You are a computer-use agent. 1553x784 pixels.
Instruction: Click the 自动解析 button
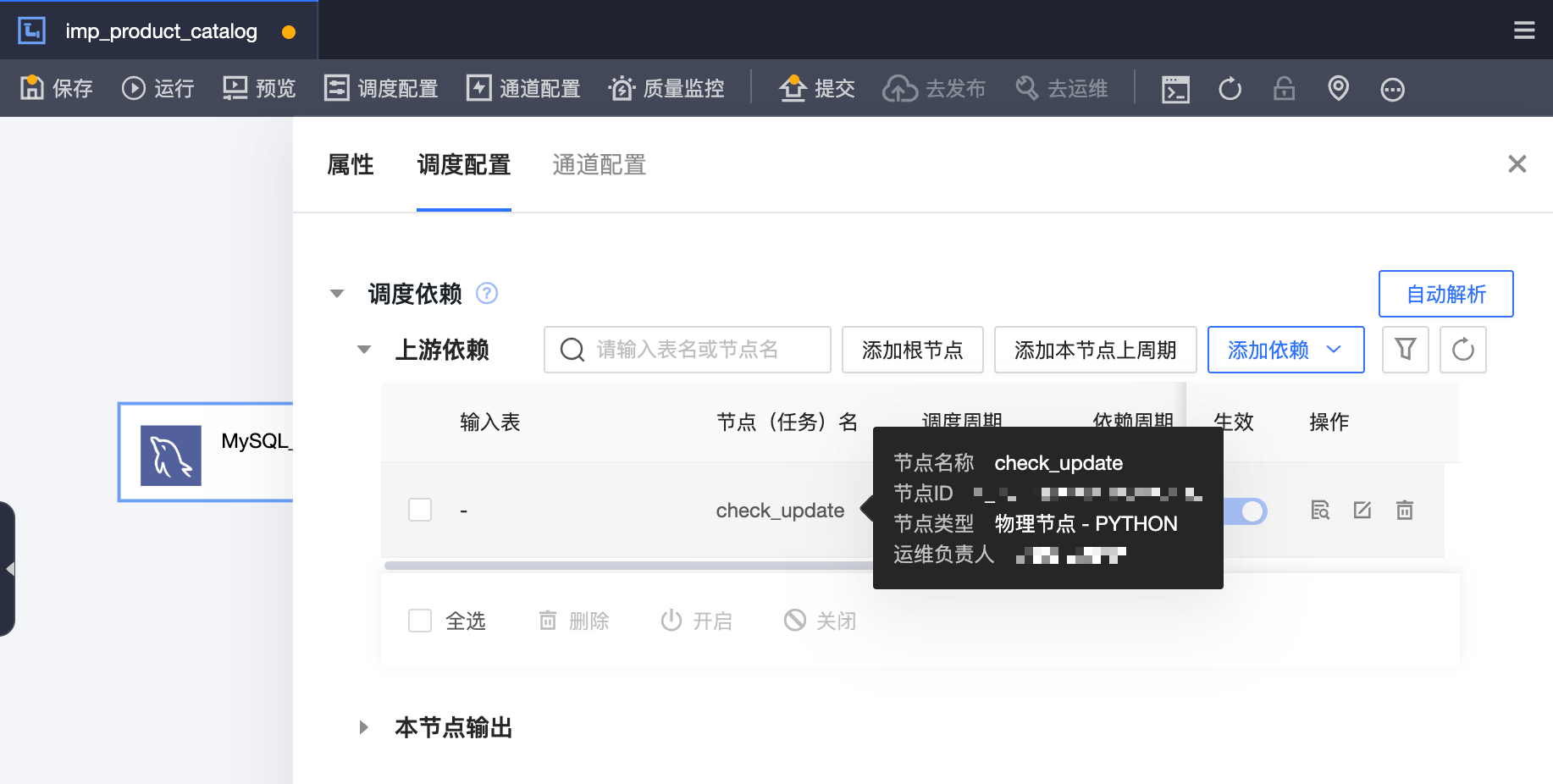1445,294
